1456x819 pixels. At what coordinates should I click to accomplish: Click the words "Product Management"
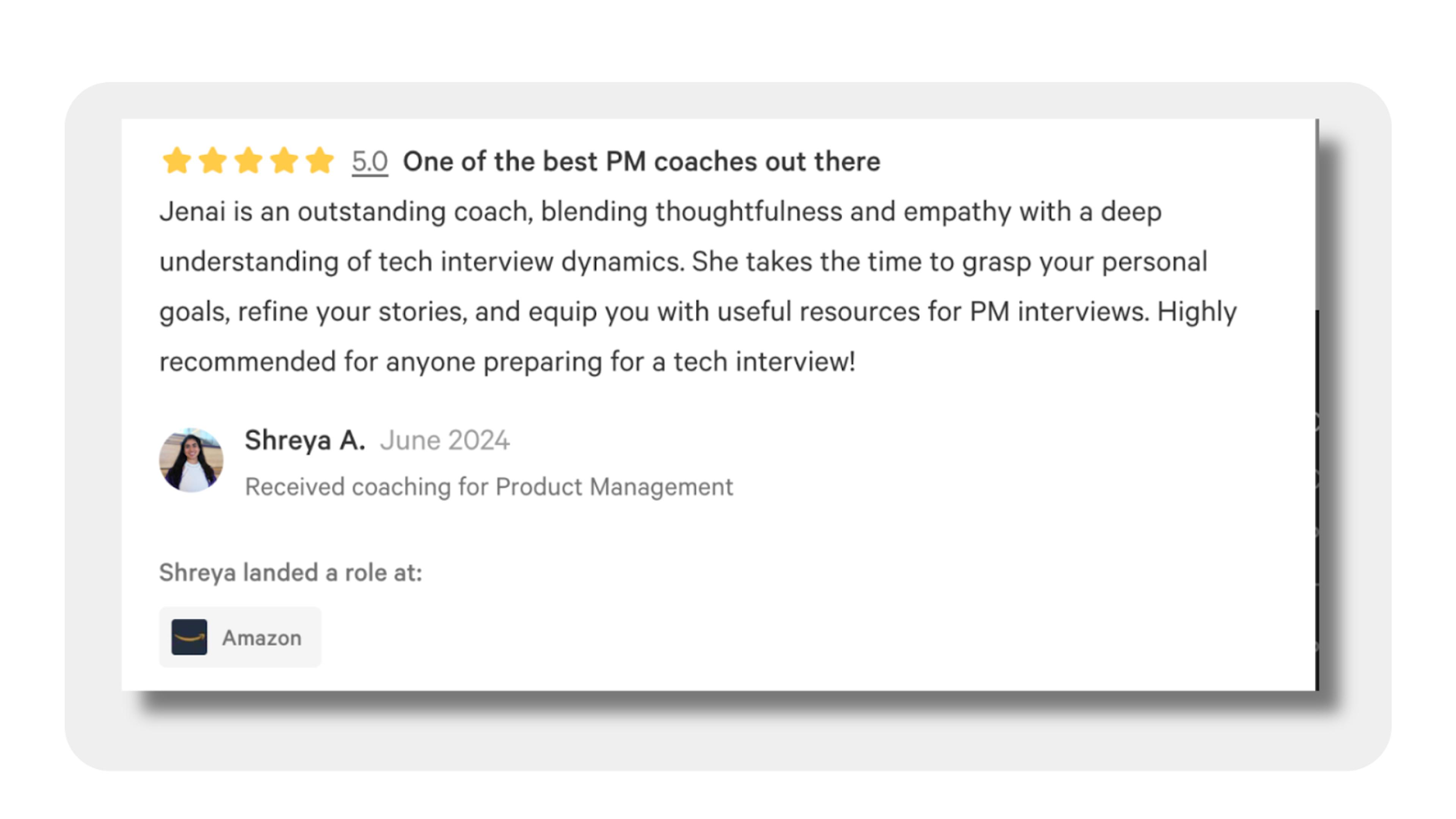pyautogui.click(x=614, y=486)
